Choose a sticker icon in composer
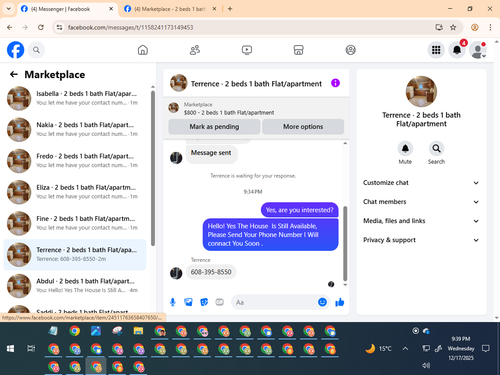 pos(204,302)
